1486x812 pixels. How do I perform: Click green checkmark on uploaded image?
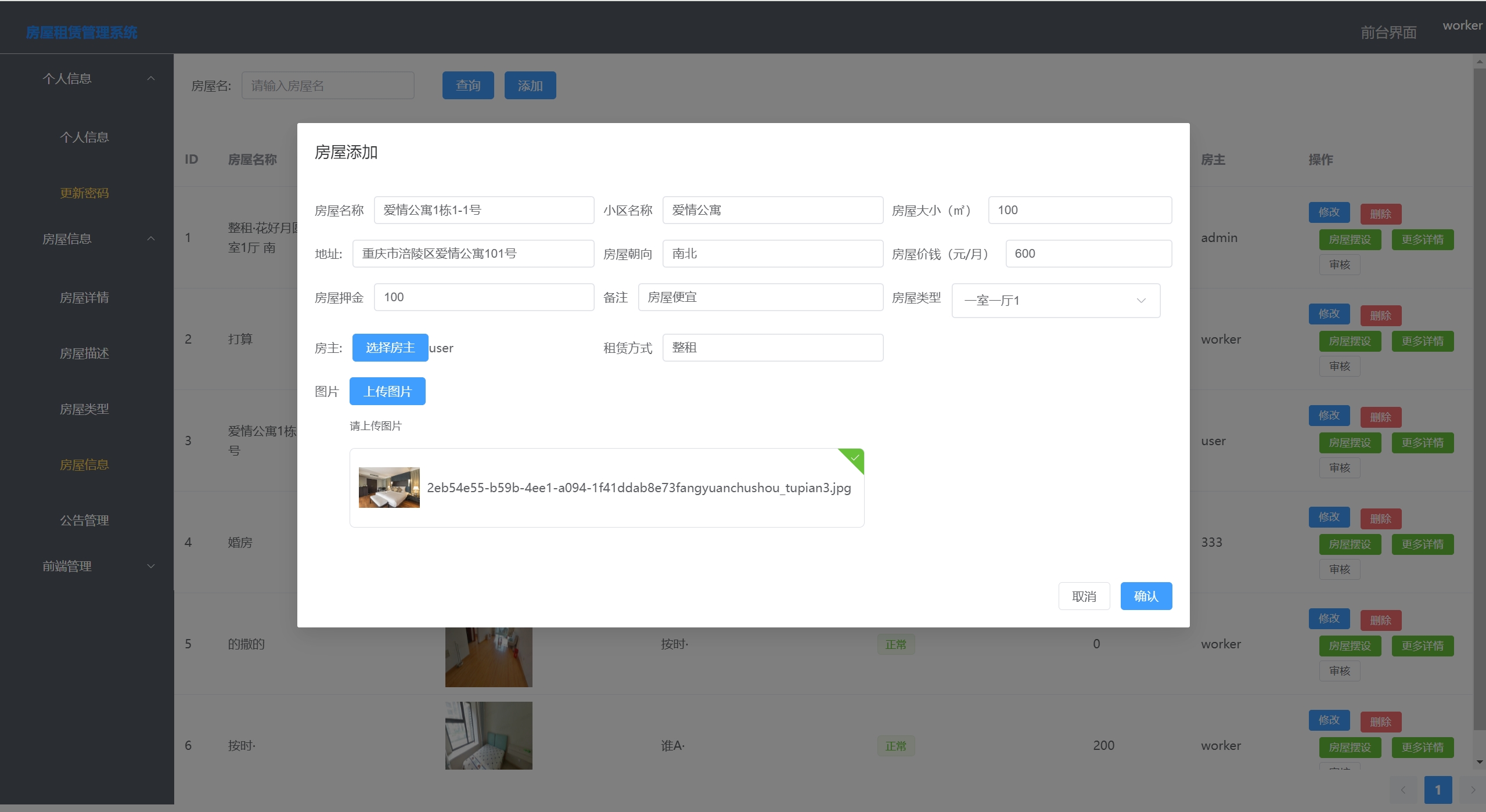[x=855, y=458]
